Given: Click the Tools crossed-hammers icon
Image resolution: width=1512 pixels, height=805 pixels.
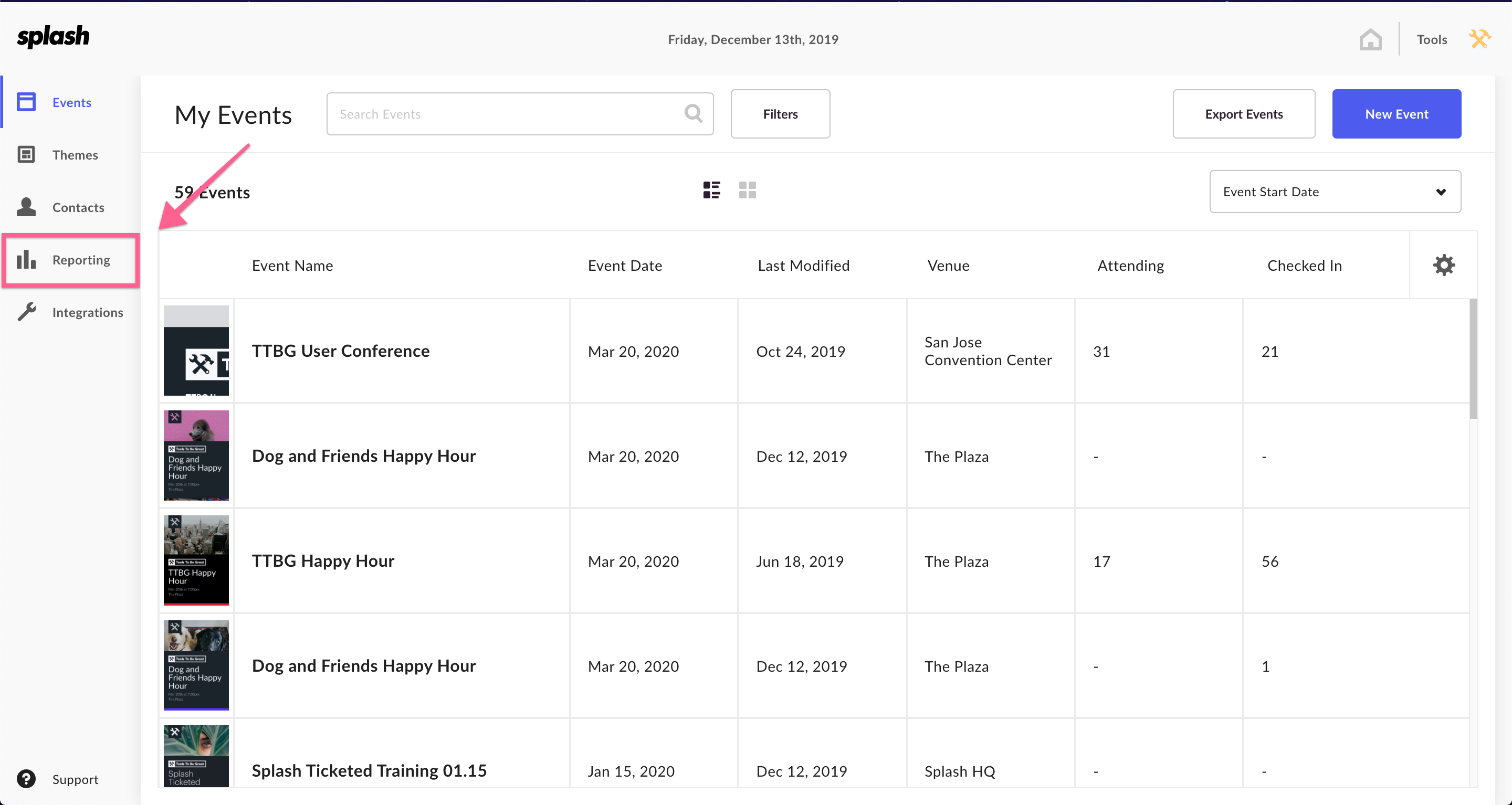Looking at the screenshot, I should pyautogui.click(x=1479, y=39).
